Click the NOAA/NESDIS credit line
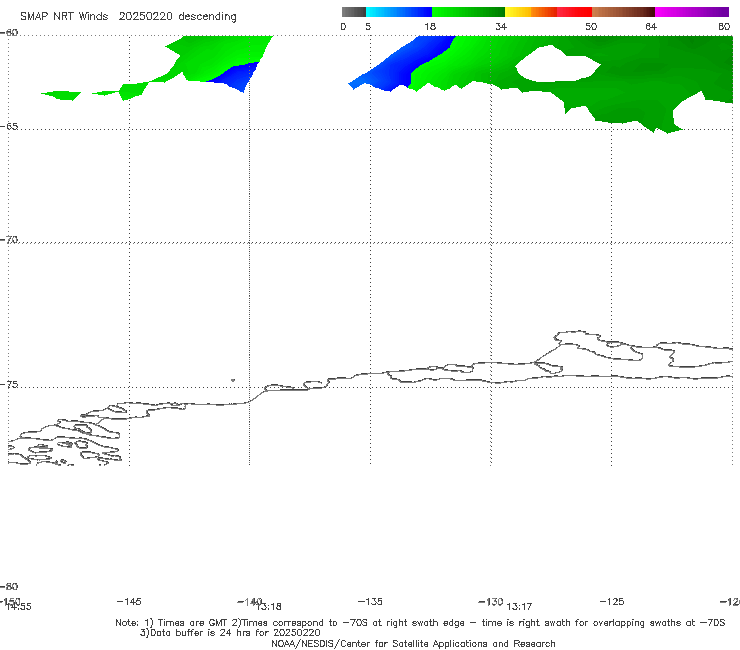The height and width of the screenshot is (650, 740). point(413,643)
